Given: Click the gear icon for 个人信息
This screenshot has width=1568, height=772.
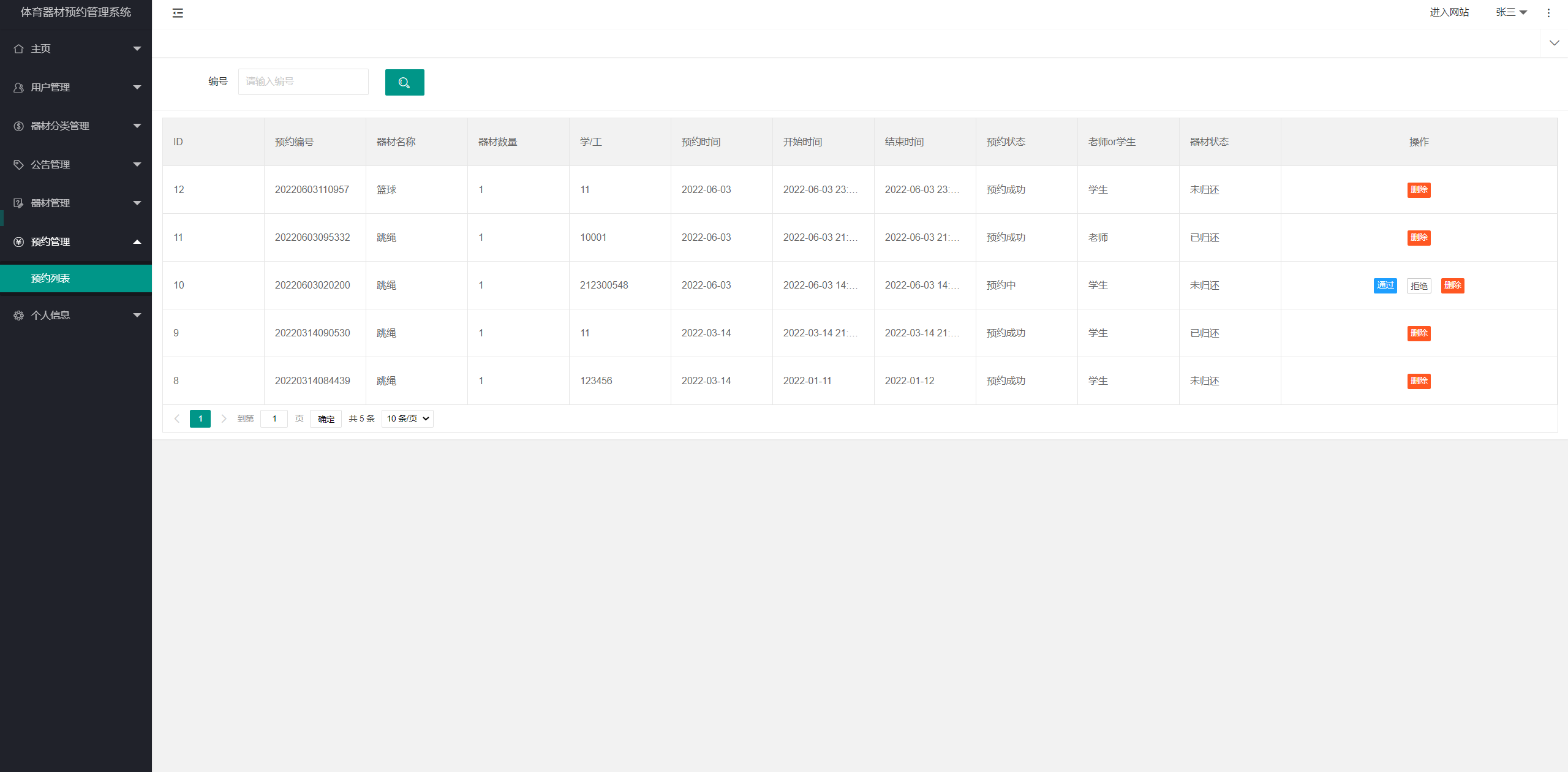Looking at the screenshot, I should click(x=18, y=316).
